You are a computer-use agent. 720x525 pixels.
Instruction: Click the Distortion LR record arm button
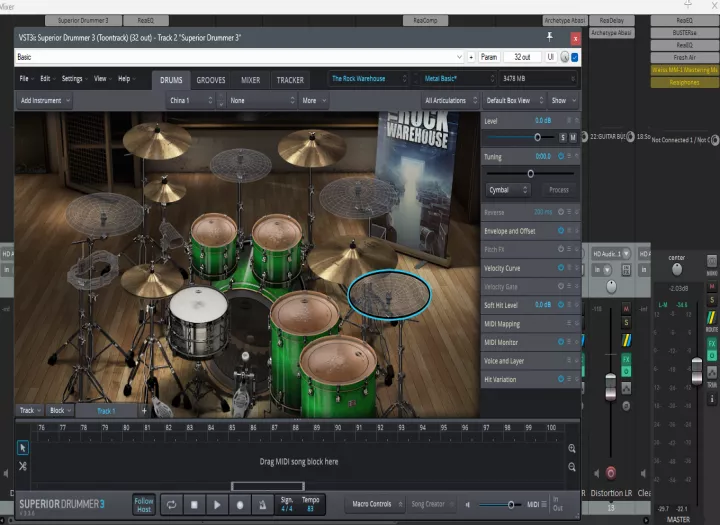coord(611,473)
